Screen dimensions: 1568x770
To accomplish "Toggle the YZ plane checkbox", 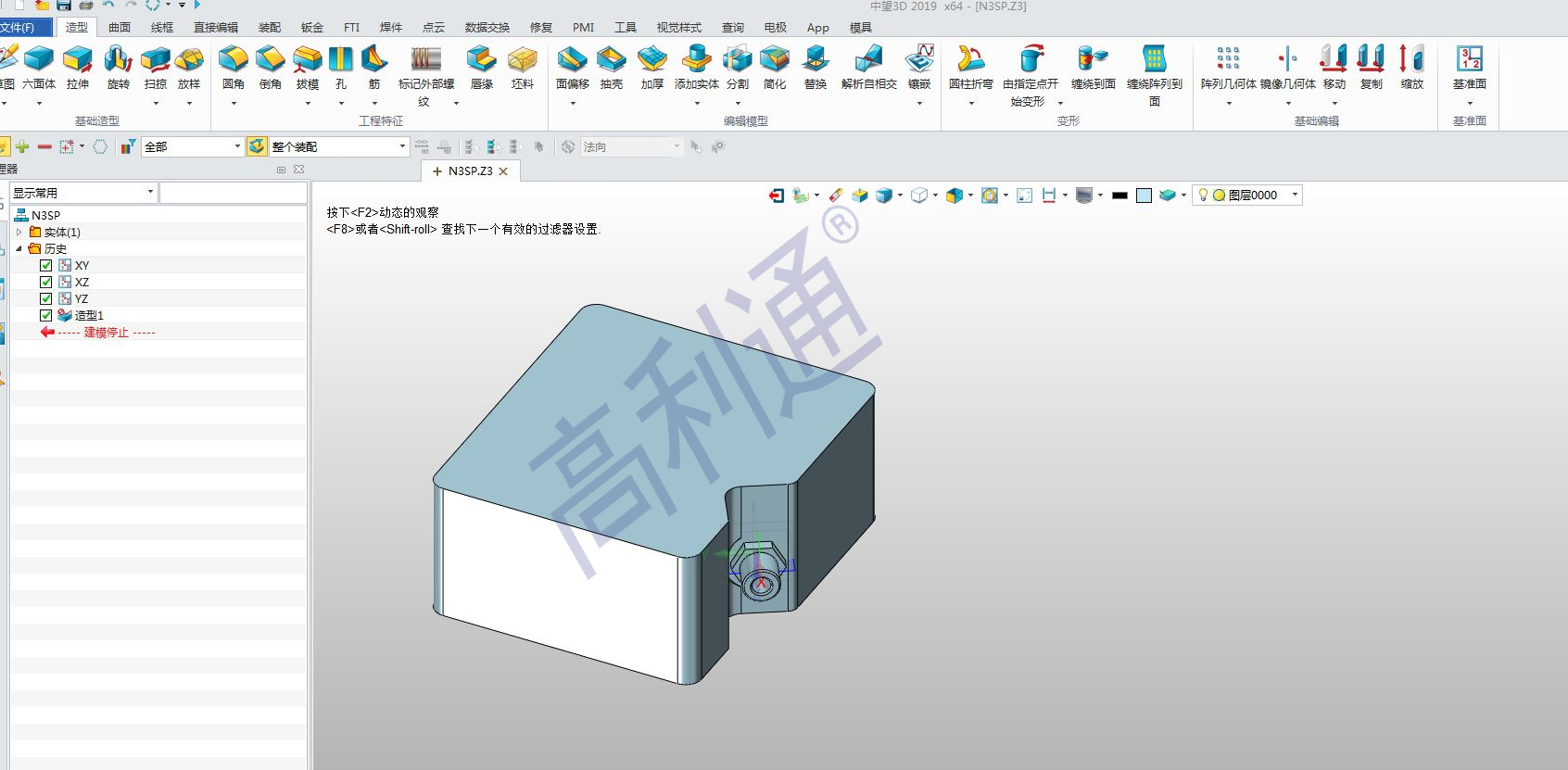I will coord(46,299).
